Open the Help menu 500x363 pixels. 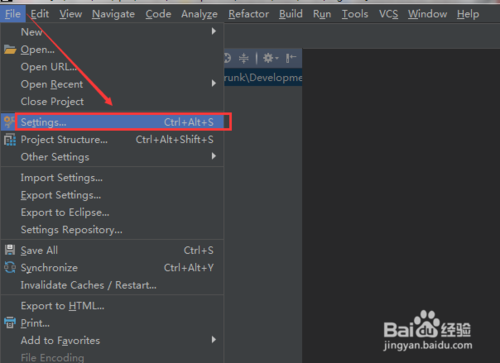pos(468,14)
